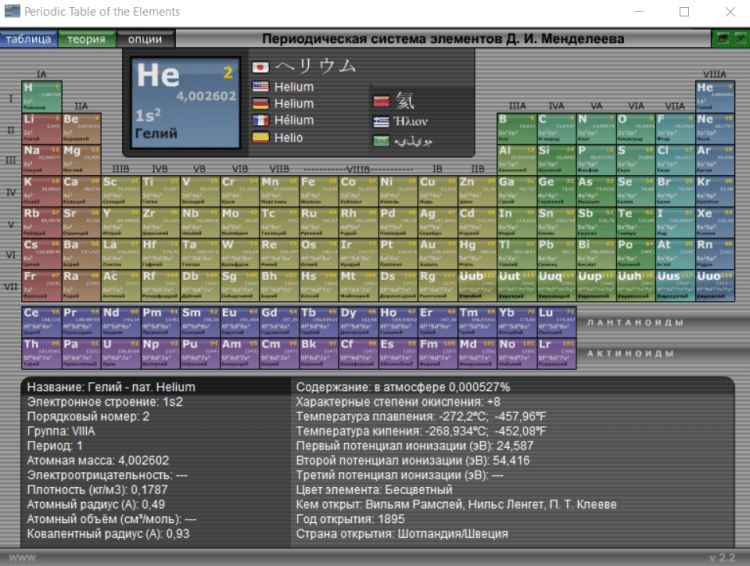The width and height of the screenshot is (750, 566).
Task: Select the Uuo element cell
Action: pos(715,285)
